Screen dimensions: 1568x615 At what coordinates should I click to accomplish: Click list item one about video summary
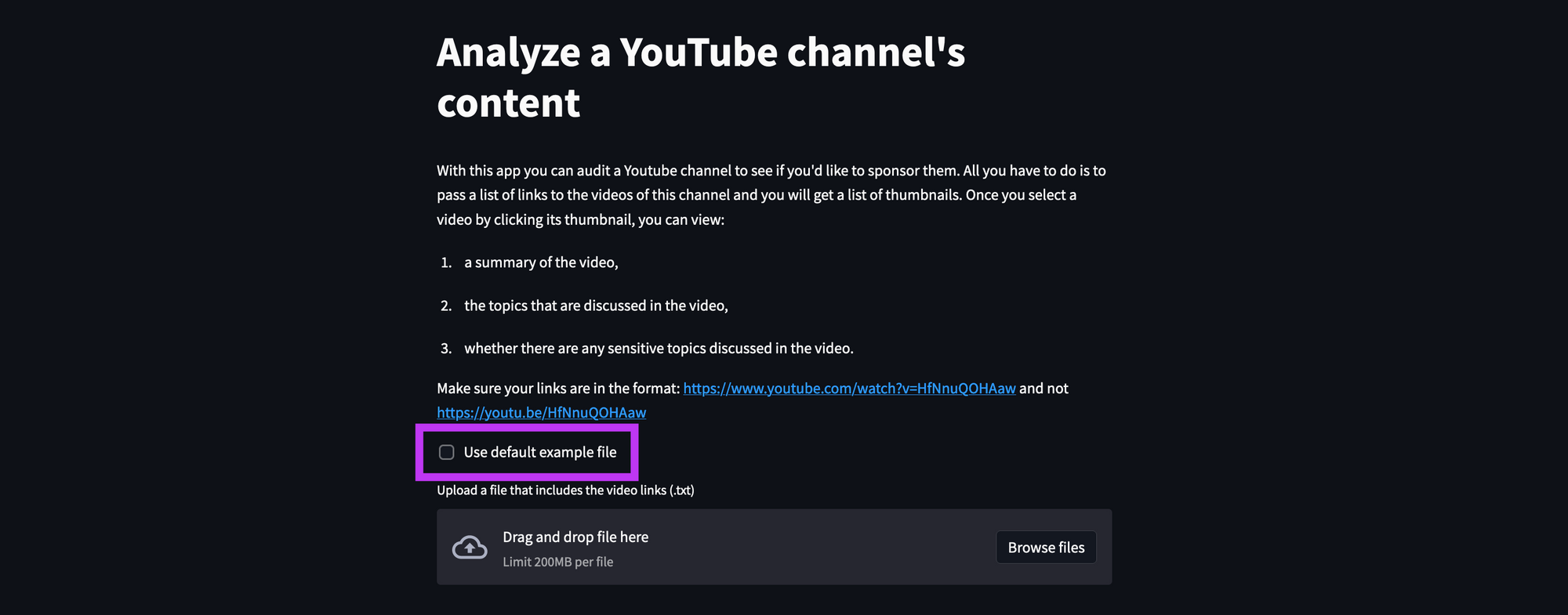(541, 262)
